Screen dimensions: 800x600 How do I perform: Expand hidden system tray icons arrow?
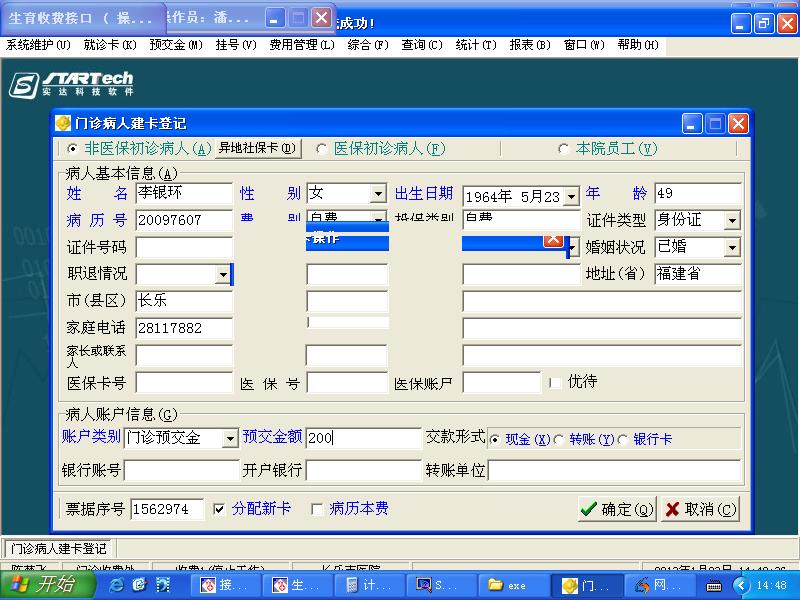pos(741,585)
